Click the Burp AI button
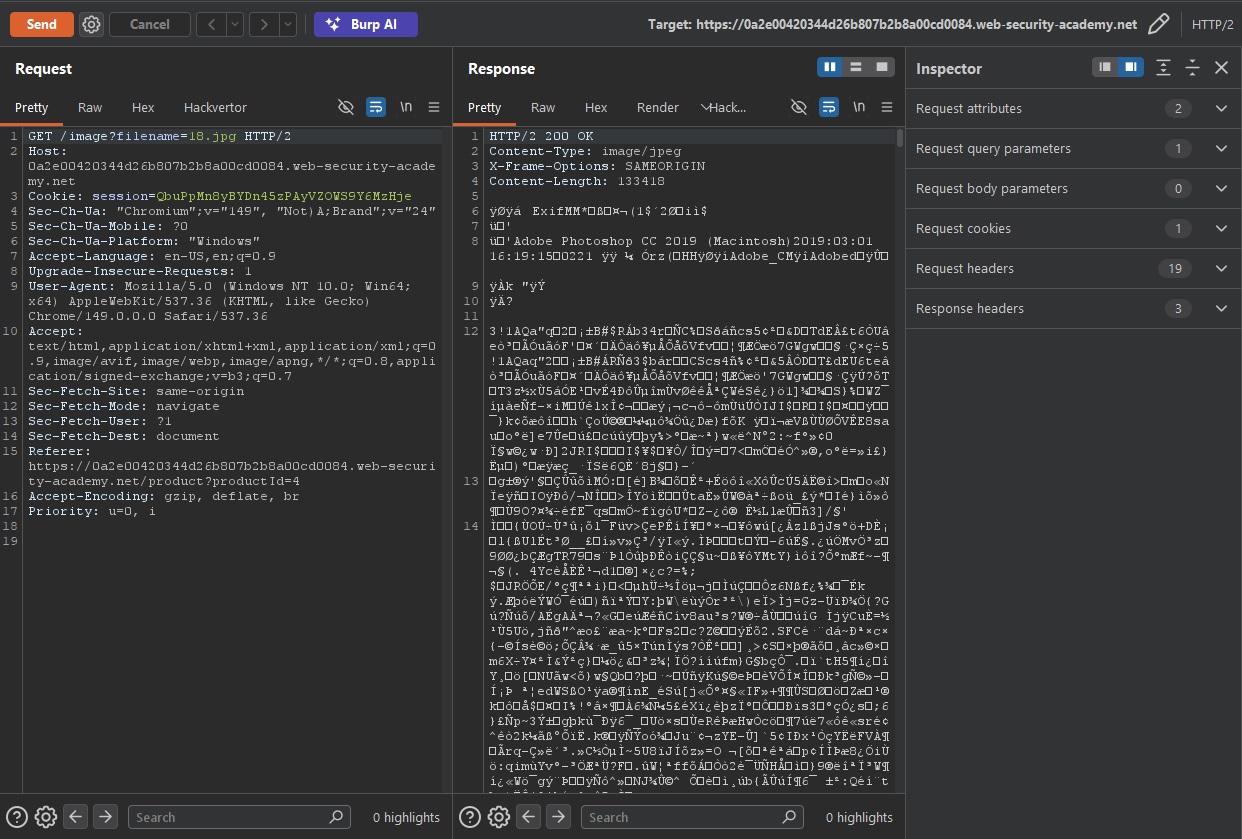Viewport: 1242px width, 839px height. point(366,24)
